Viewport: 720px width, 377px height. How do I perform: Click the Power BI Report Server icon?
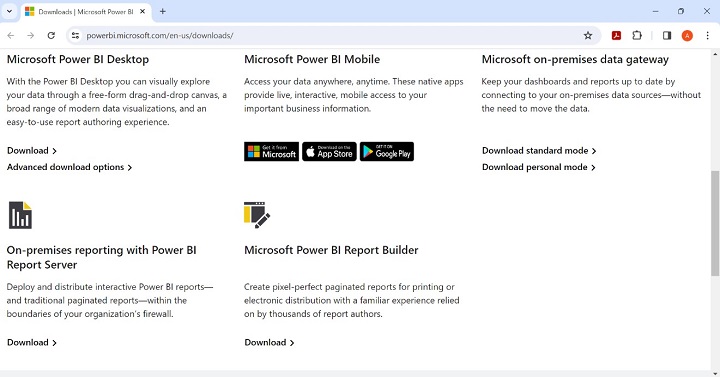(20, 215)
